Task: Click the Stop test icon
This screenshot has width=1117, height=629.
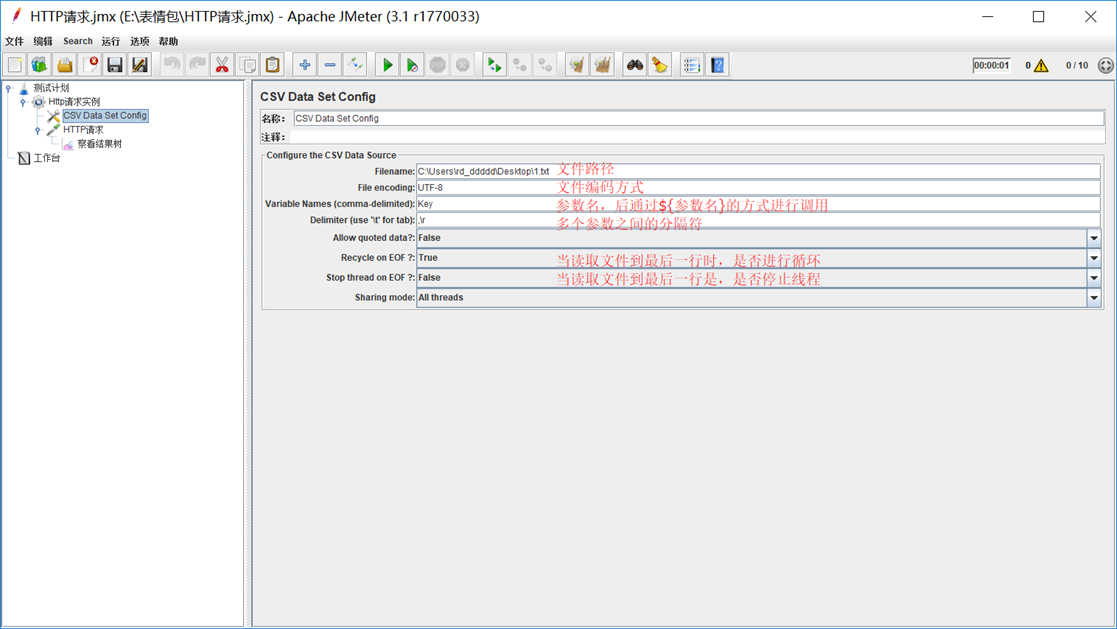Action: 437,65
